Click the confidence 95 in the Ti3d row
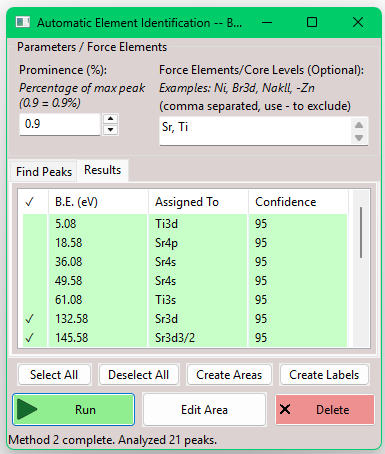385x454 pixels. (298, 224)
